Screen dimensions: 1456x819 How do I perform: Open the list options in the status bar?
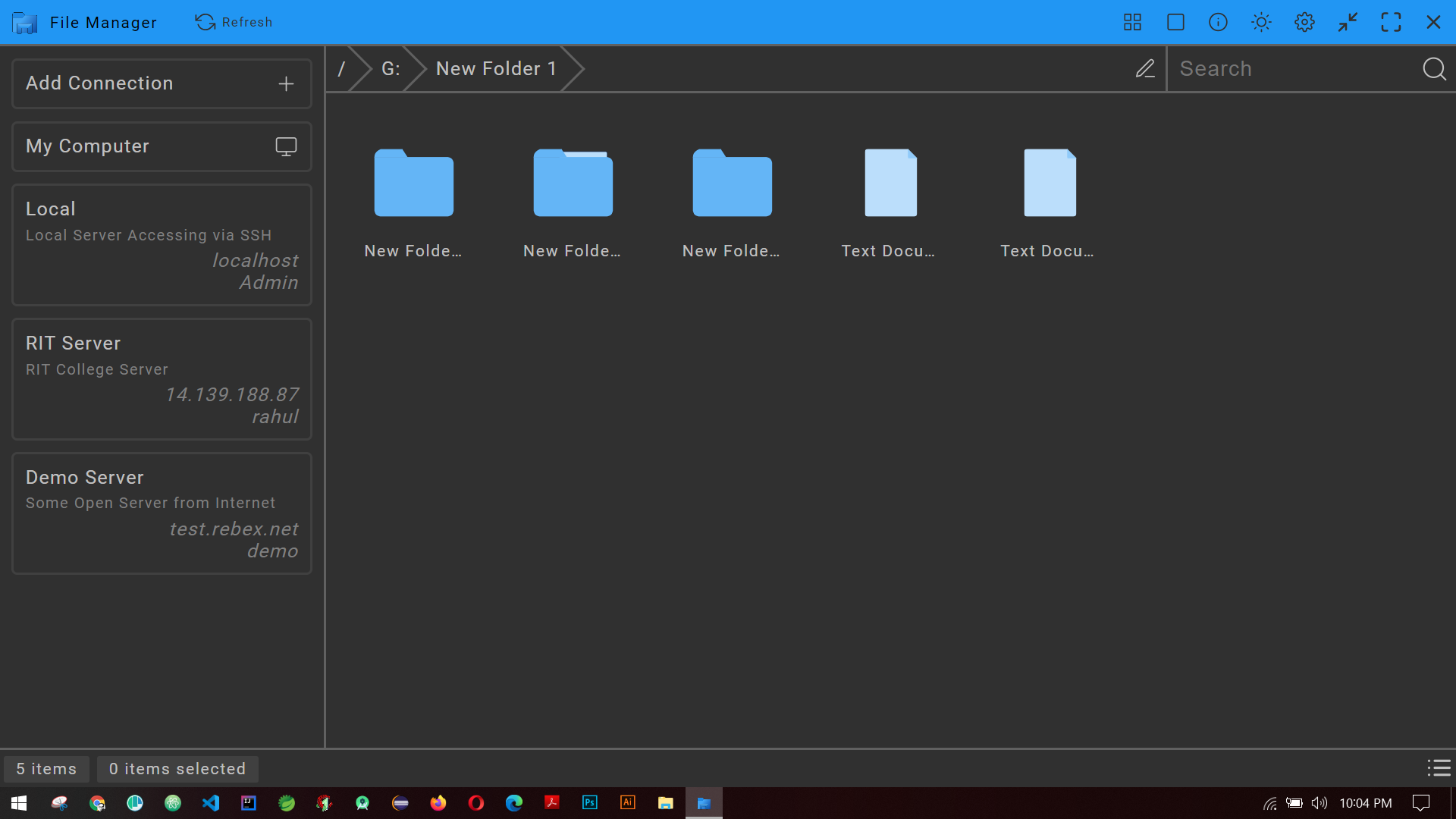1439,768
